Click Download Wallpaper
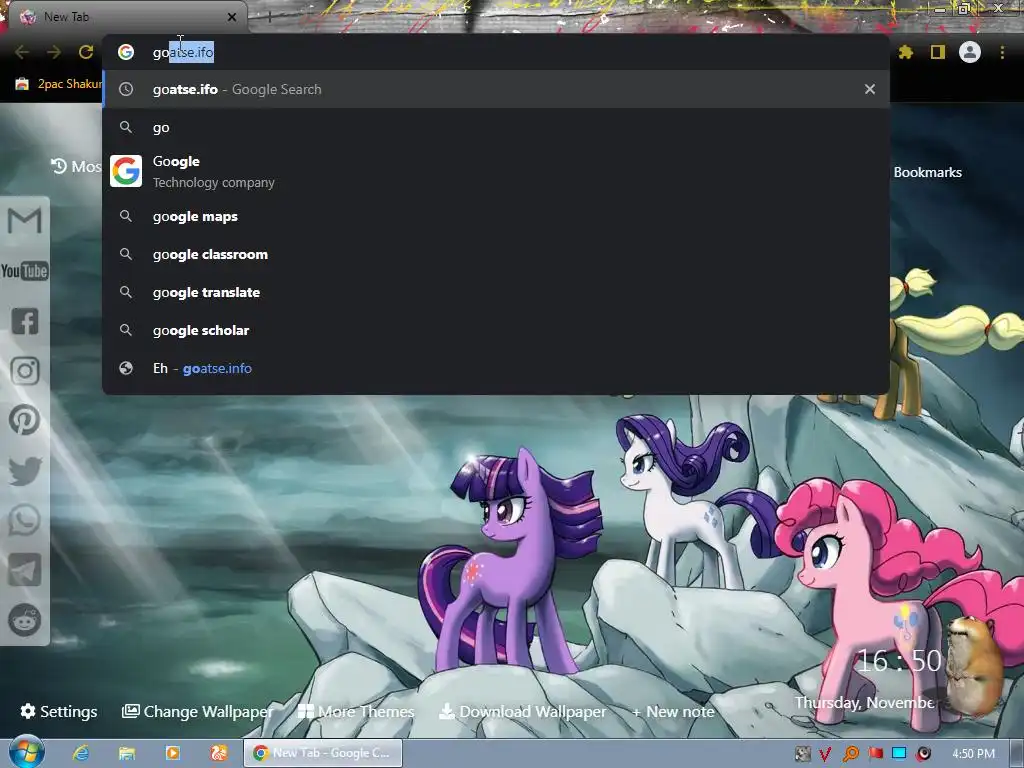This screenshot has width=1024, height=768. pos(522,711)
